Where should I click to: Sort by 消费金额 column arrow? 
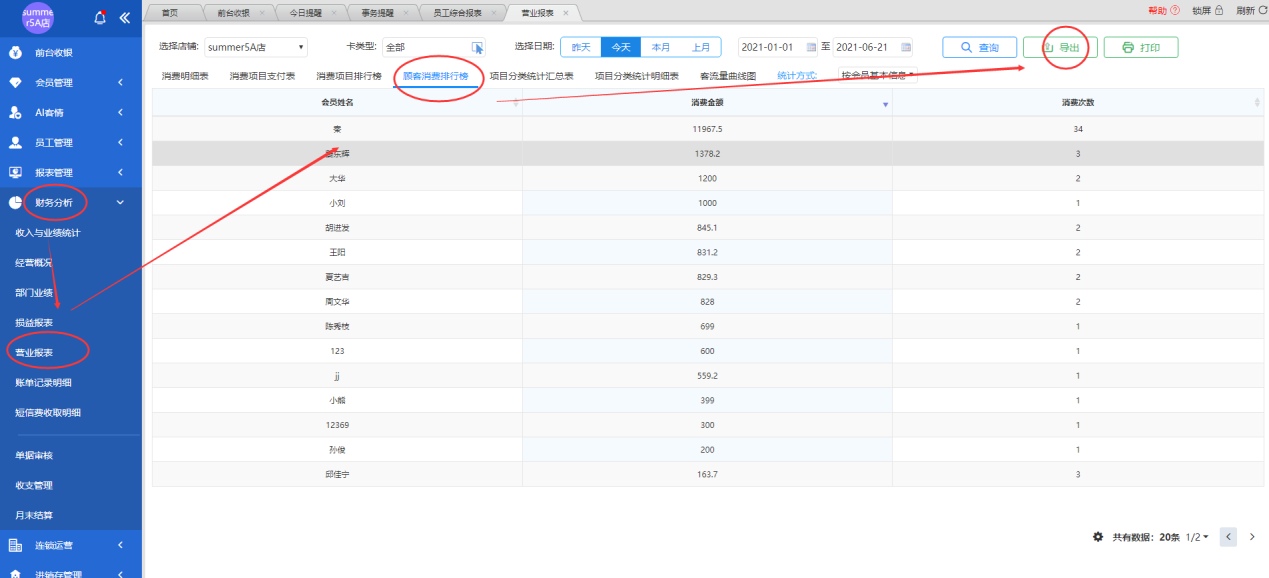tap(885, 104)
